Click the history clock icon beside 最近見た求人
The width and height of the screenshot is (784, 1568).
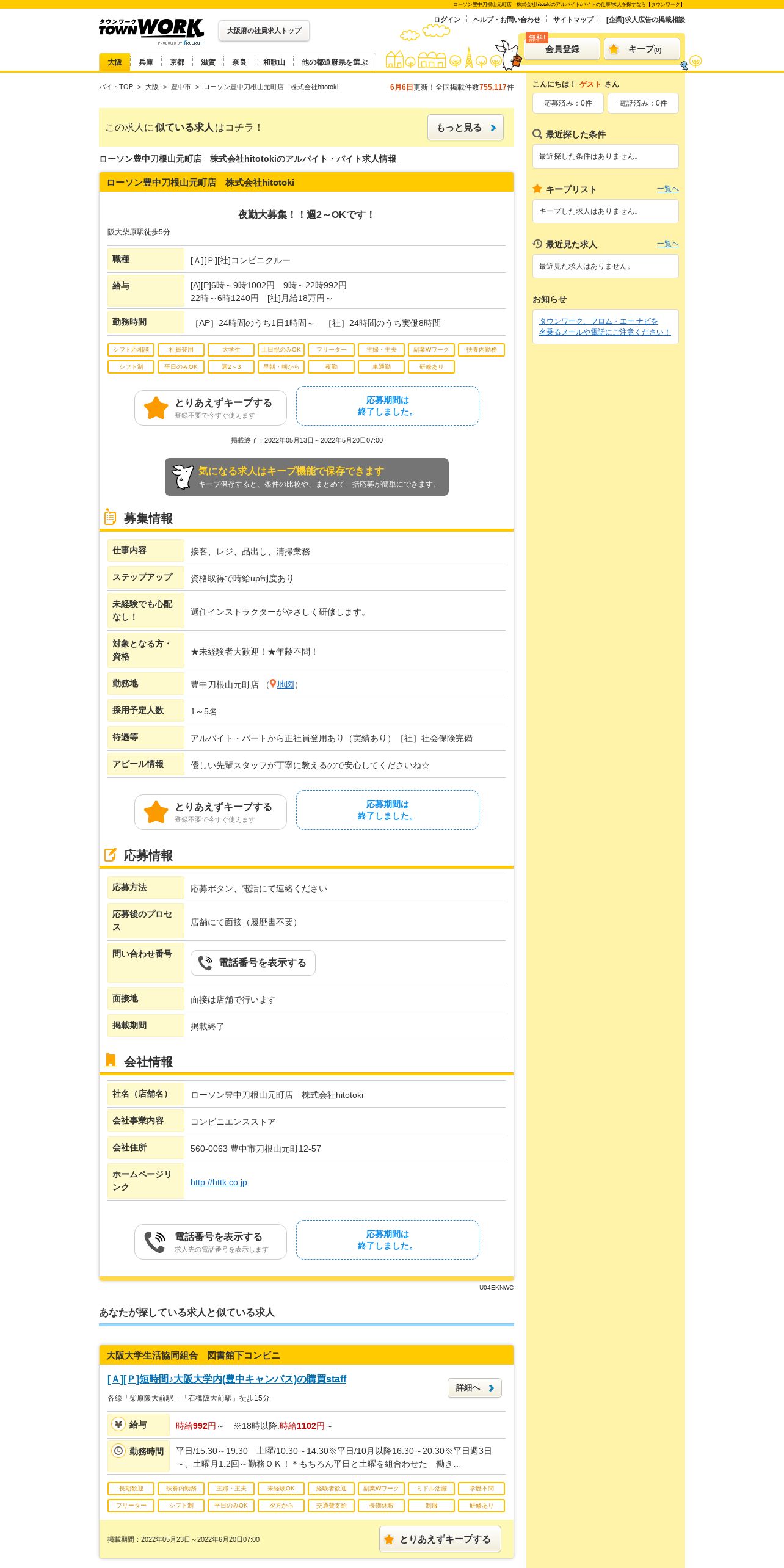click(537, 244)
